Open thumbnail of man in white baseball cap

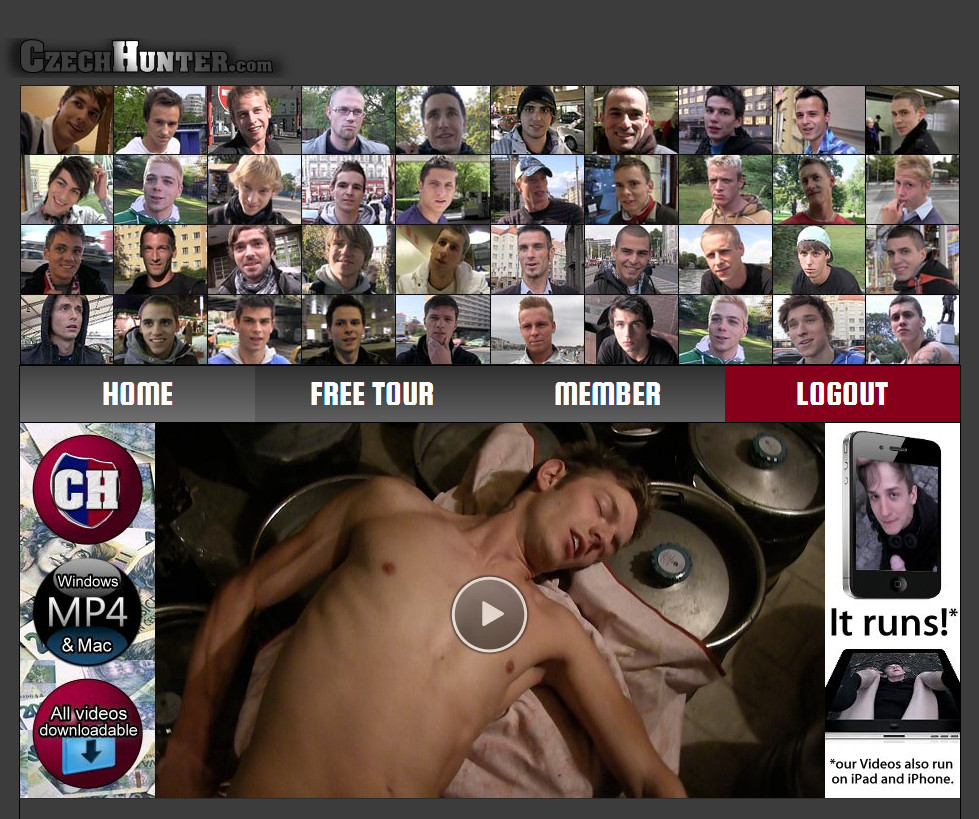coord(536,190)
